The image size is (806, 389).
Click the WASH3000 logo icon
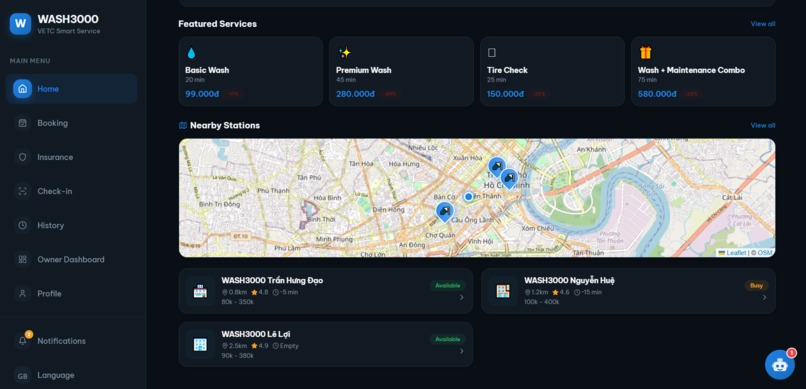(21, 24)
